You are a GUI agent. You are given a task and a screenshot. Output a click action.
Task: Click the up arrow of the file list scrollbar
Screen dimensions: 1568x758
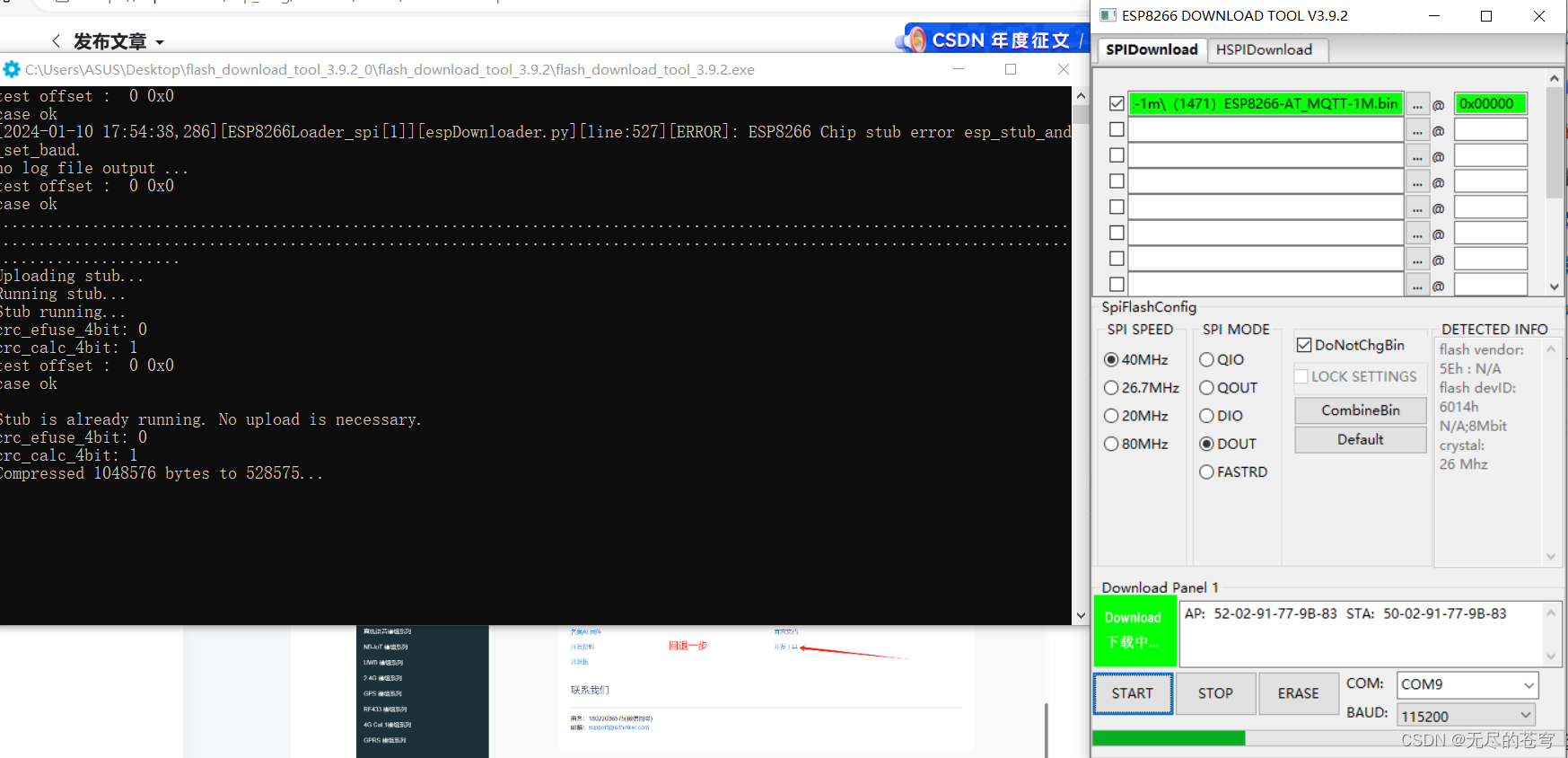(1555, 79)
